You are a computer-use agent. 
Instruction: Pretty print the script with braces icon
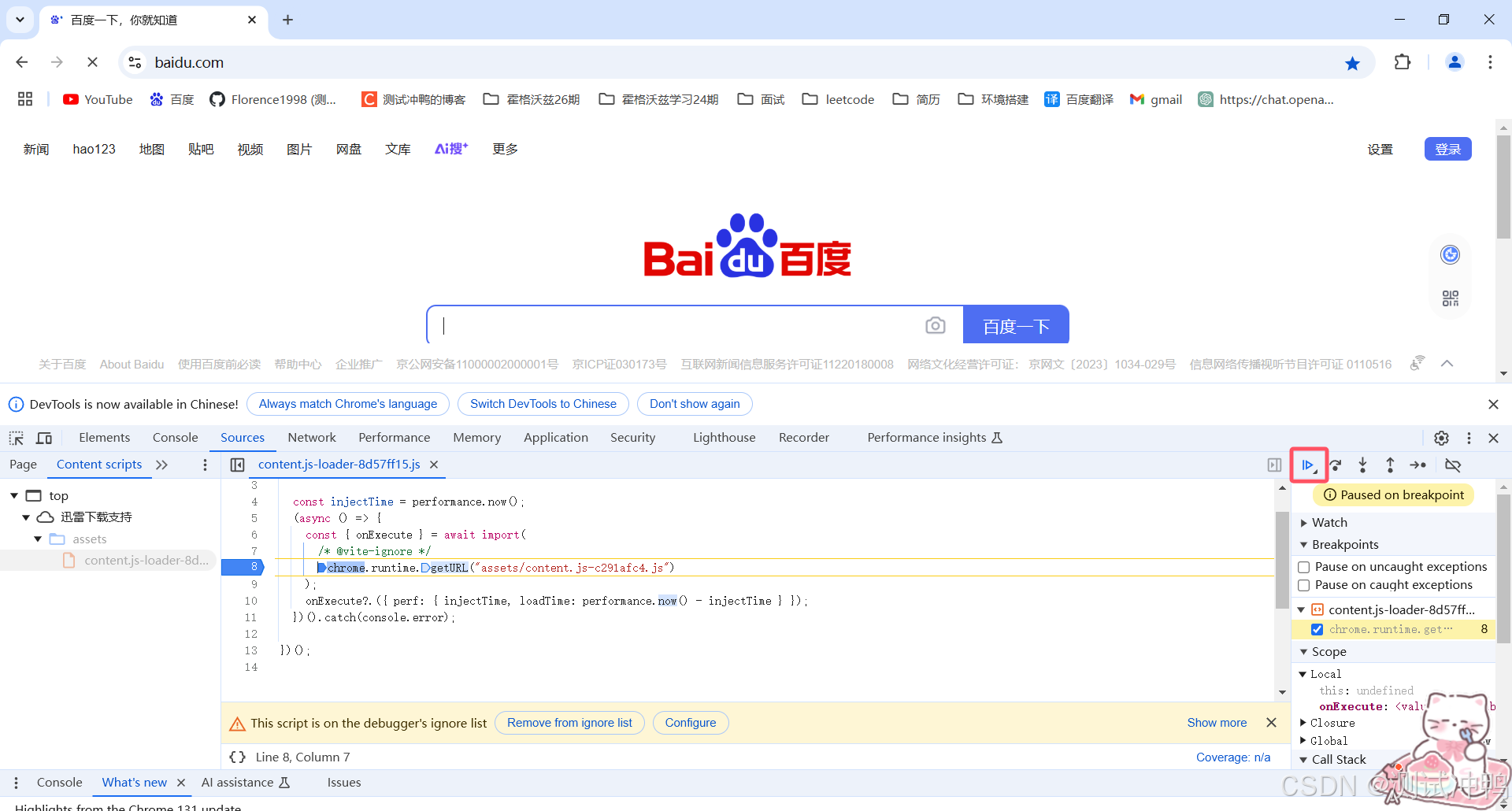pyautogui.click(x=237, y=757)
